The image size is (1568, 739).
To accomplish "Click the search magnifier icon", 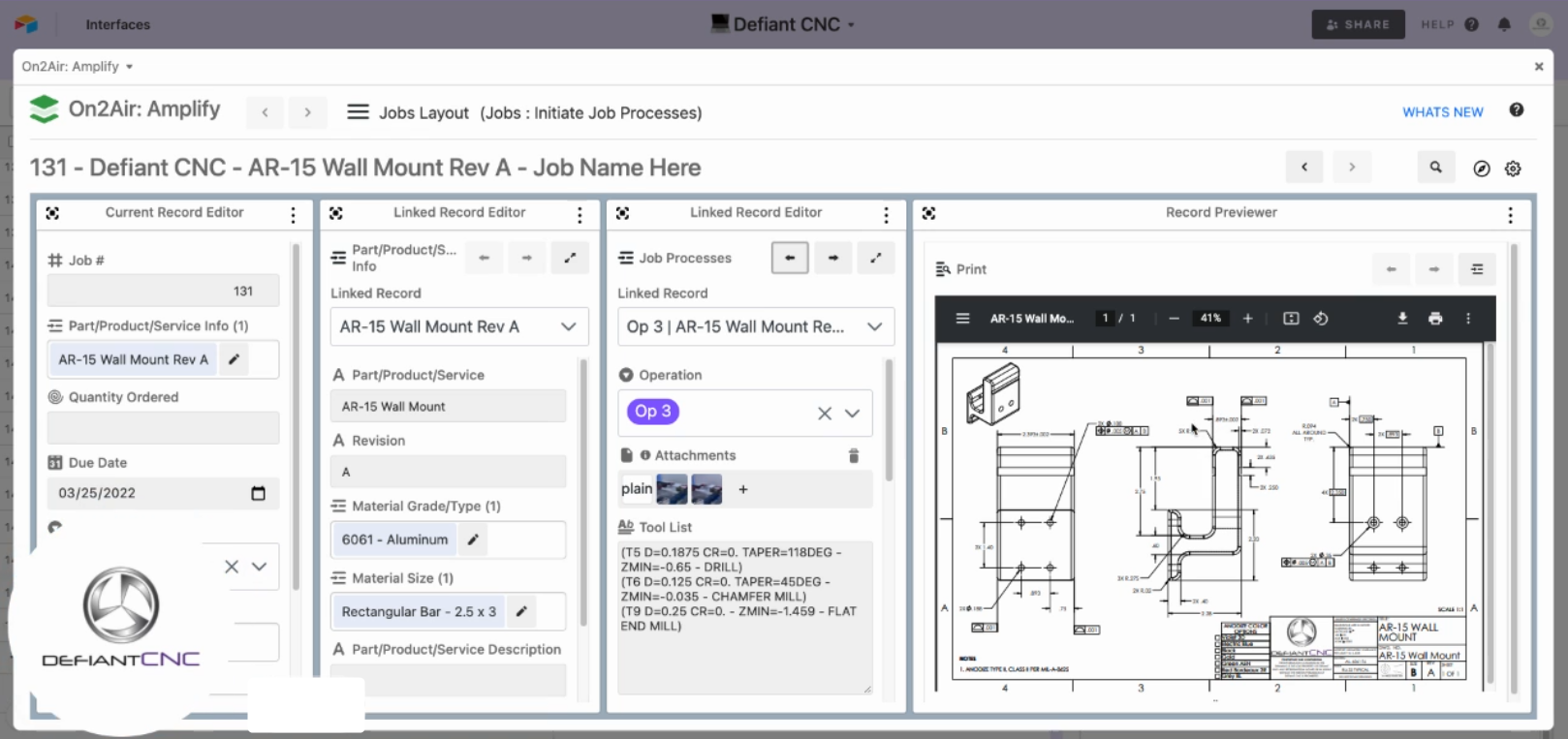I will [x=1435, y=168].
